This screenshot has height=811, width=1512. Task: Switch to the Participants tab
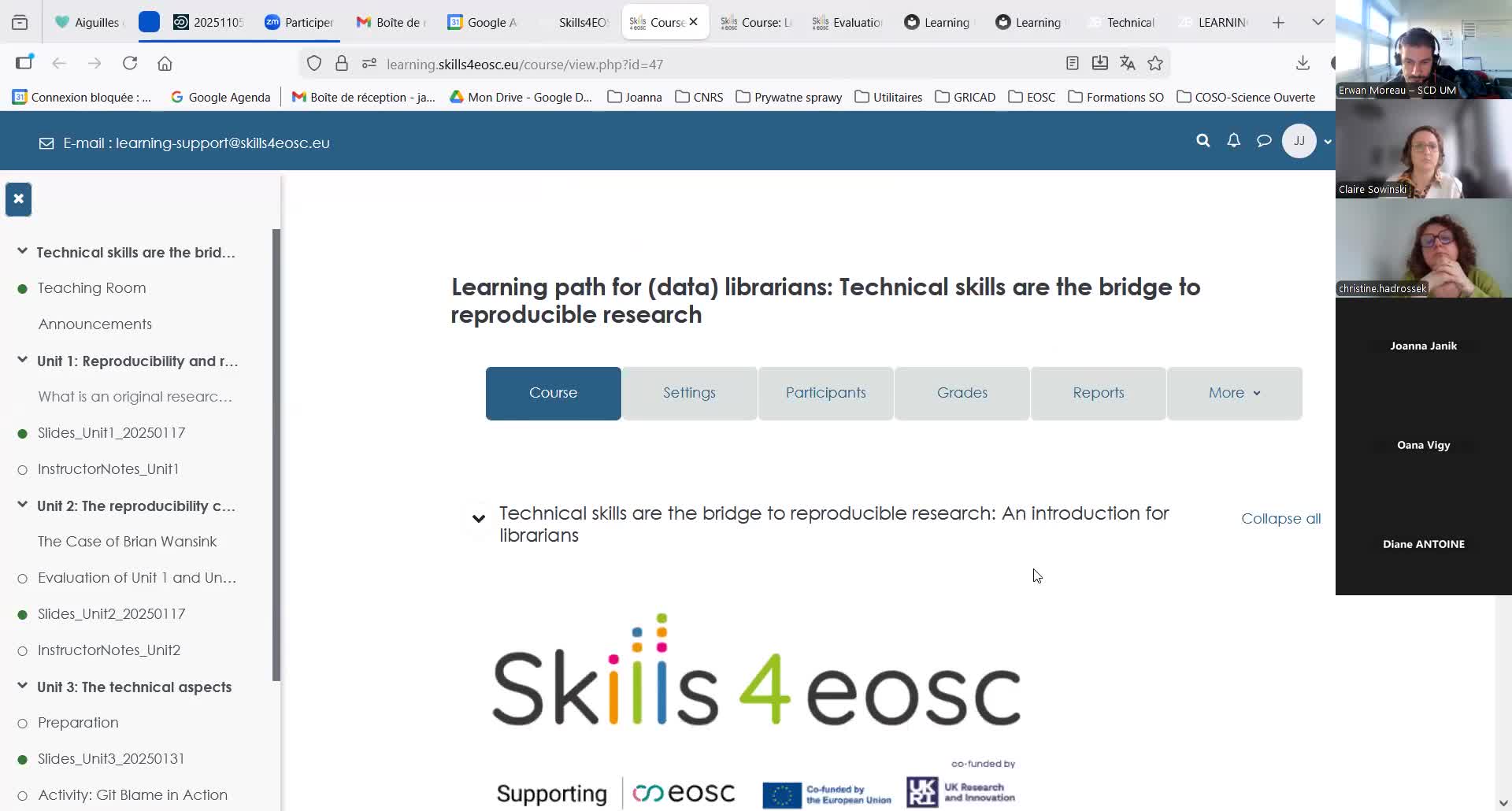coord(825,393)
